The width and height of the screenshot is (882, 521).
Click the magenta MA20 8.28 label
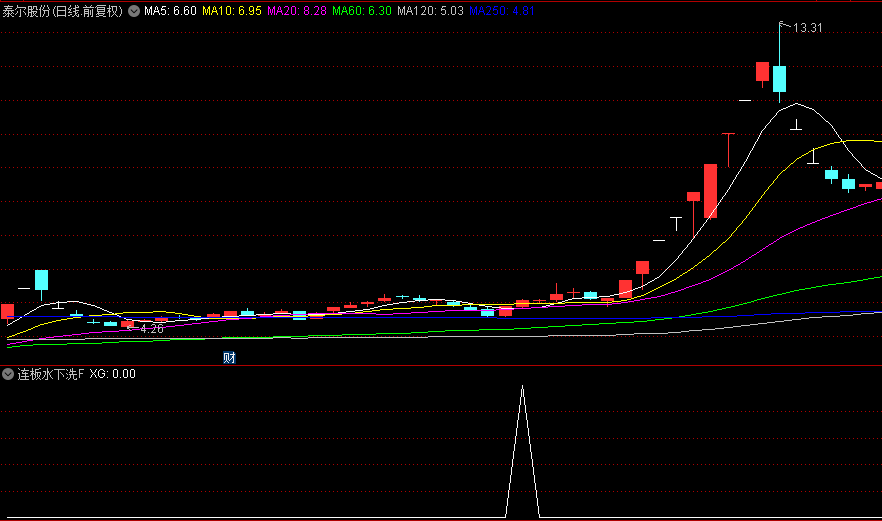pos(297,12)
